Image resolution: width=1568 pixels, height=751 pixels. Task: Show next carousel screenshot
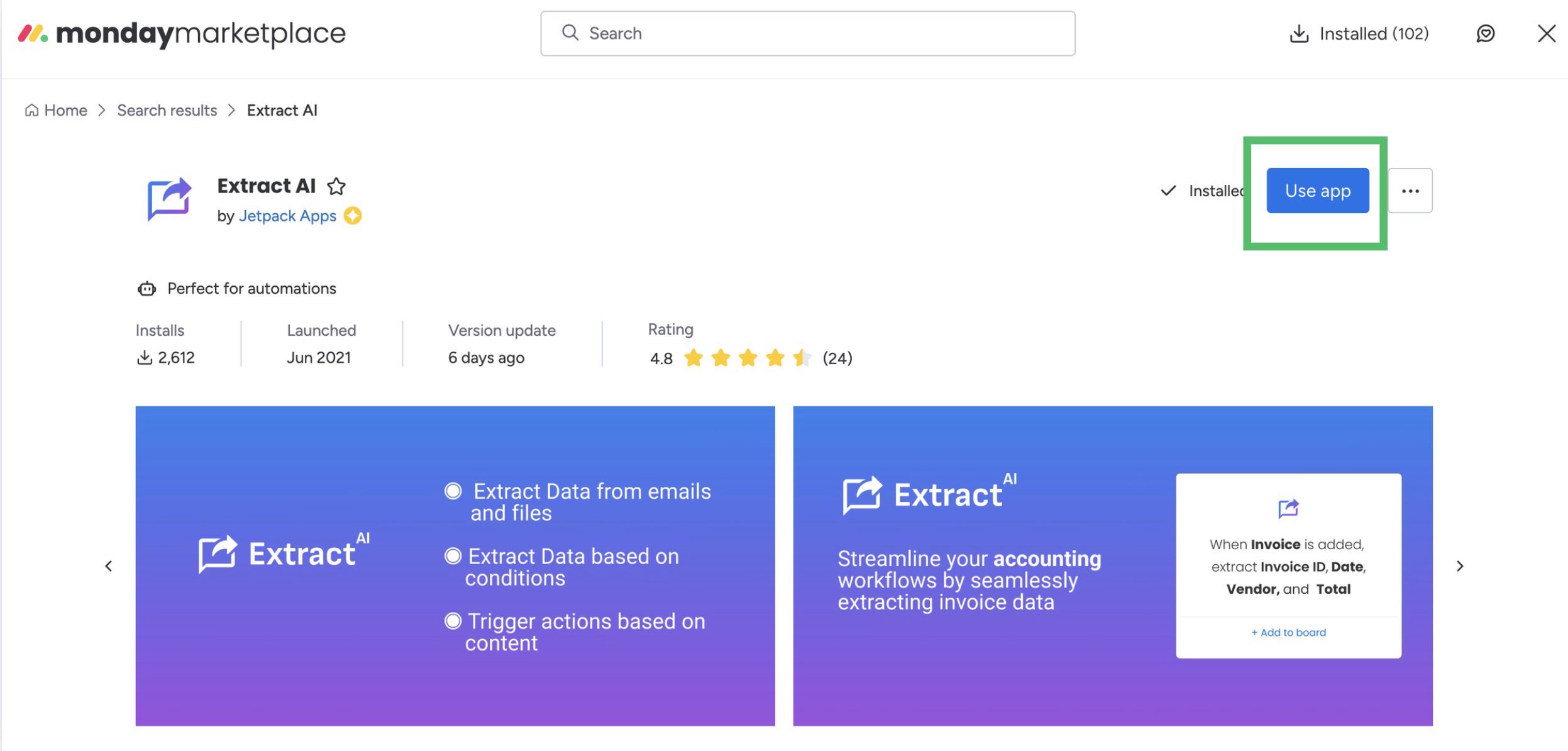tap(1460, 566)
